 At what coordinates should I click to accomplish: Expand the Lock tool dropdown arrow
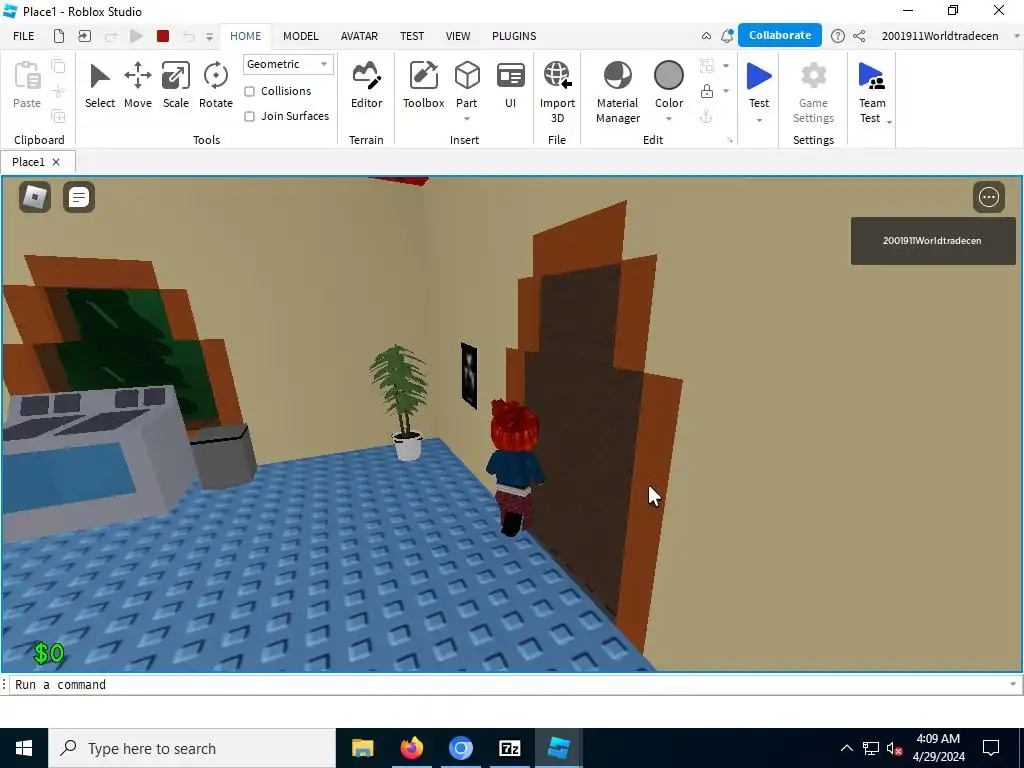tap(726, 91)
